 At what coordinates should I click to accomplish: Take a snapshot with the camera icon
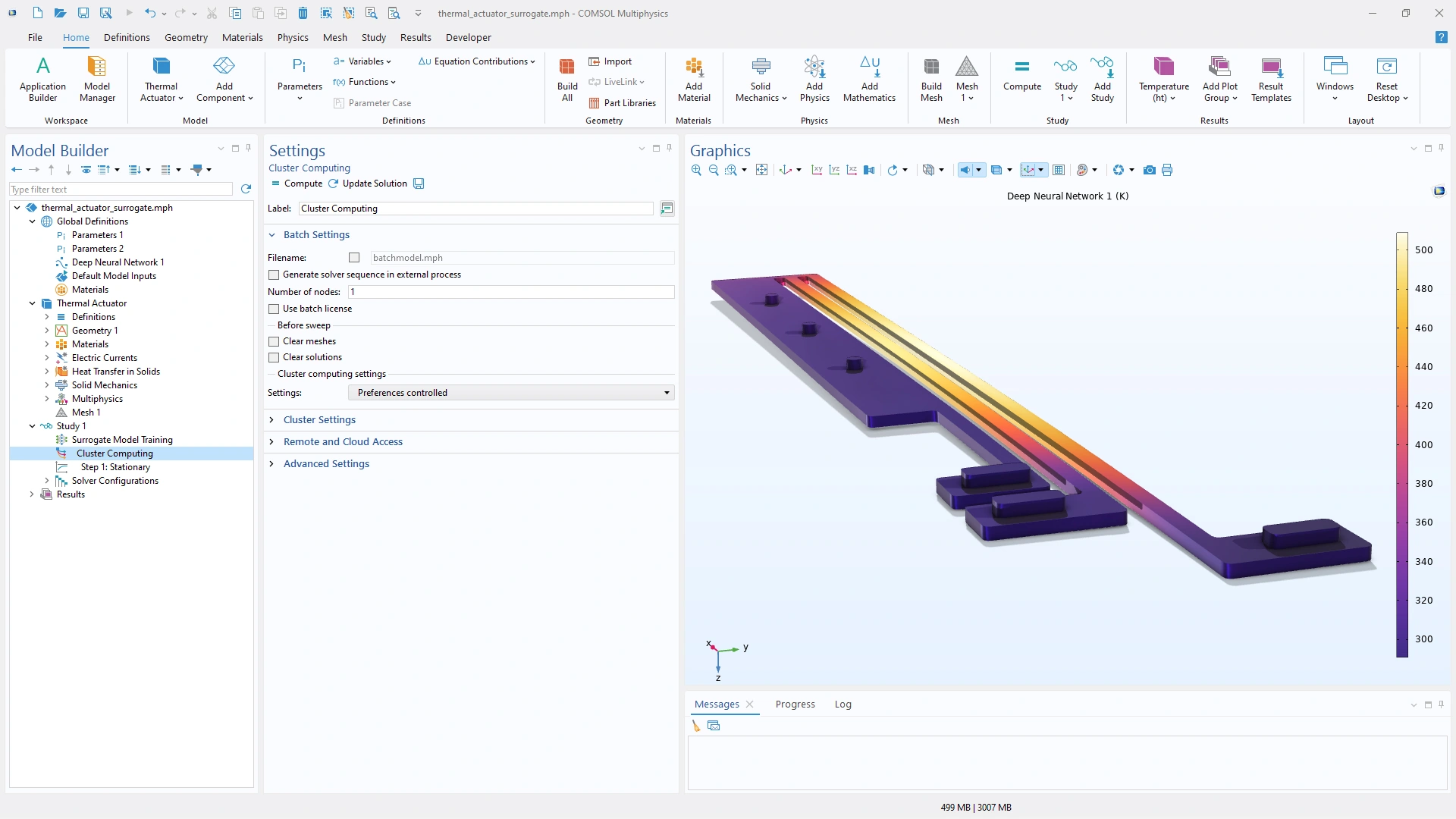(1150, 170)
